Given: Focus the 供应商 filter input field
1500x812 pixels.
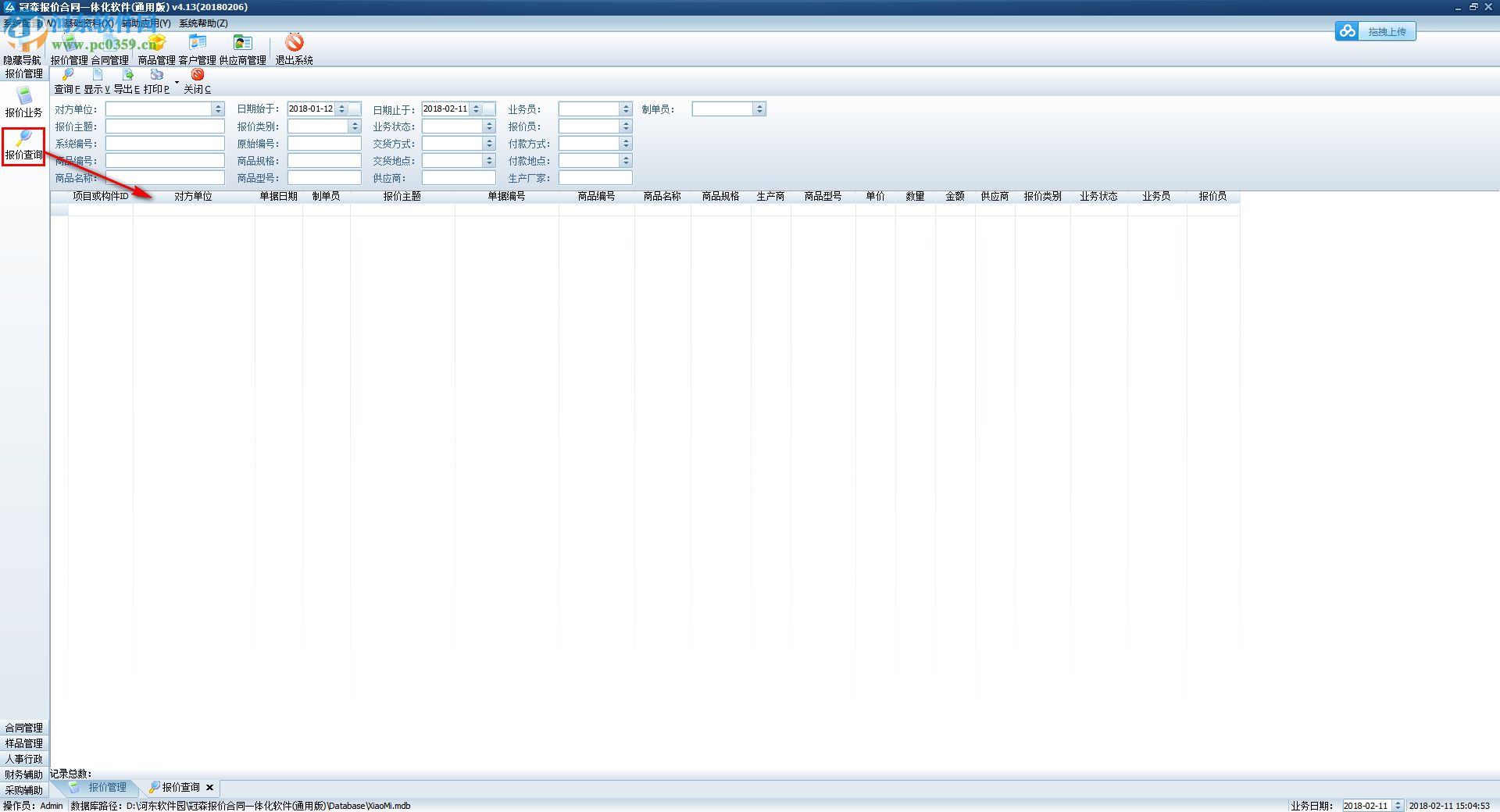Looking at the screenshot, I should 459,178.
